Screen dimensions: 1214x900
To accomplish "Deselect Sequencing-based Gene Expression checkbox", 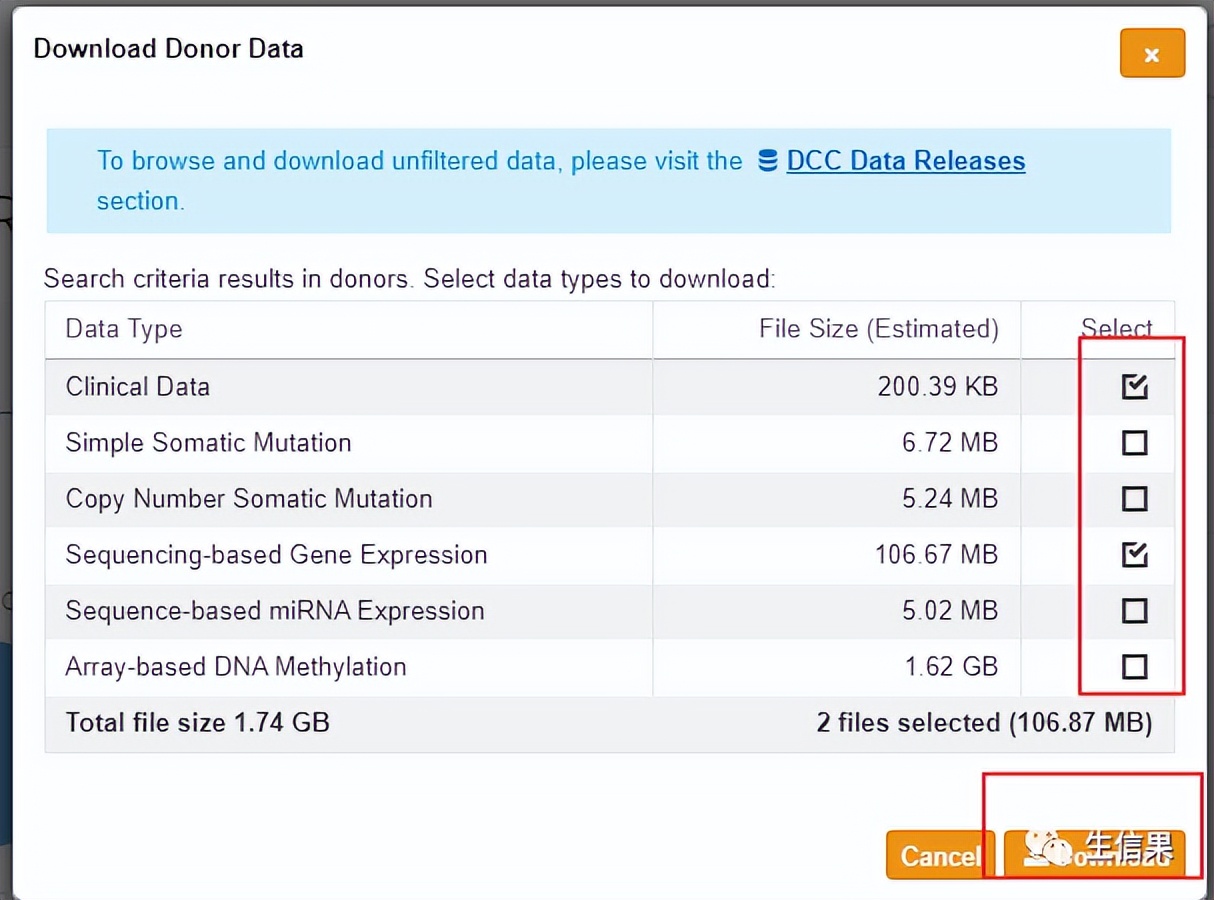I will [1134, 555].
